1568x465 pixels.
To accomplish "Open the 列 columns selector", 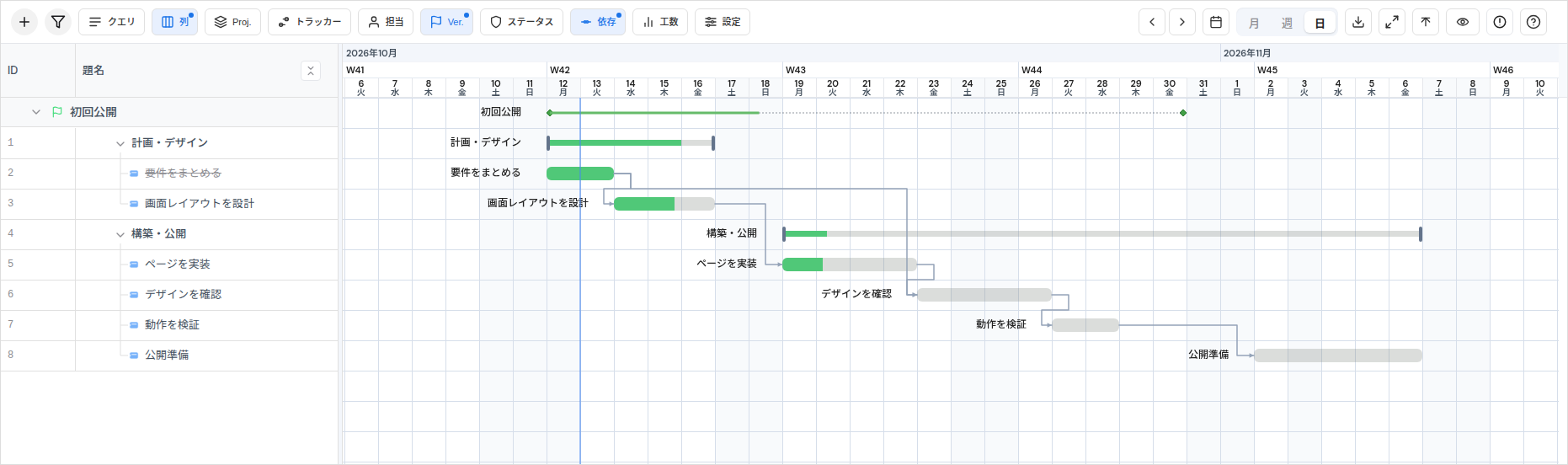I will [x=174, y=22].
